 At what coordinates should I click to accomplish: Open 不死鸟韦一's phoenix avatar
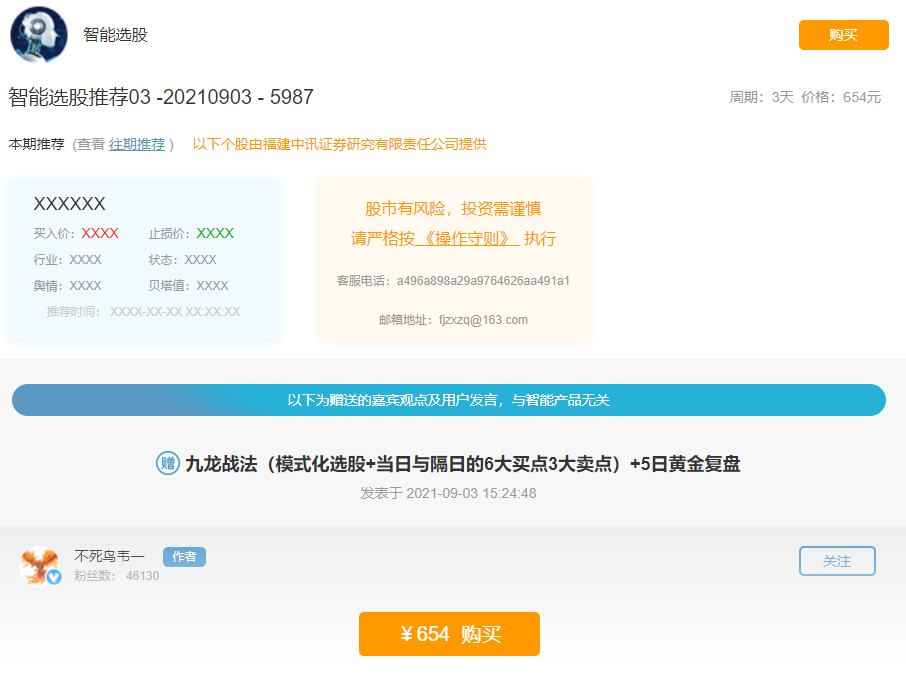pos(39,565)
